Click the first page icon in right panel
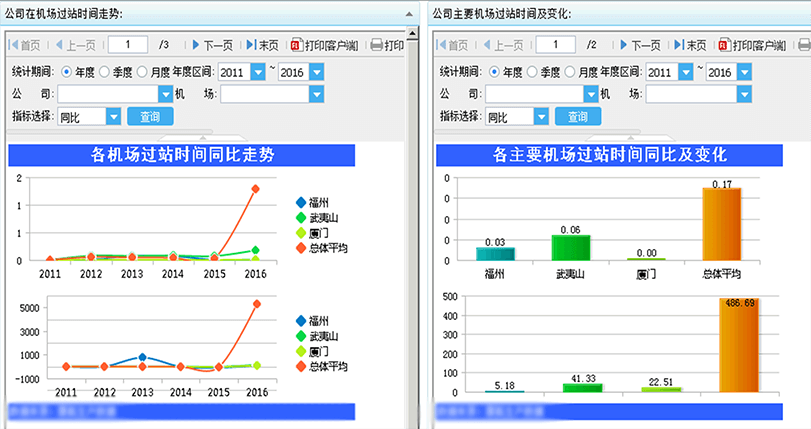Image resolution: width=811 pixels, height=429 pixels. point(441,45)
